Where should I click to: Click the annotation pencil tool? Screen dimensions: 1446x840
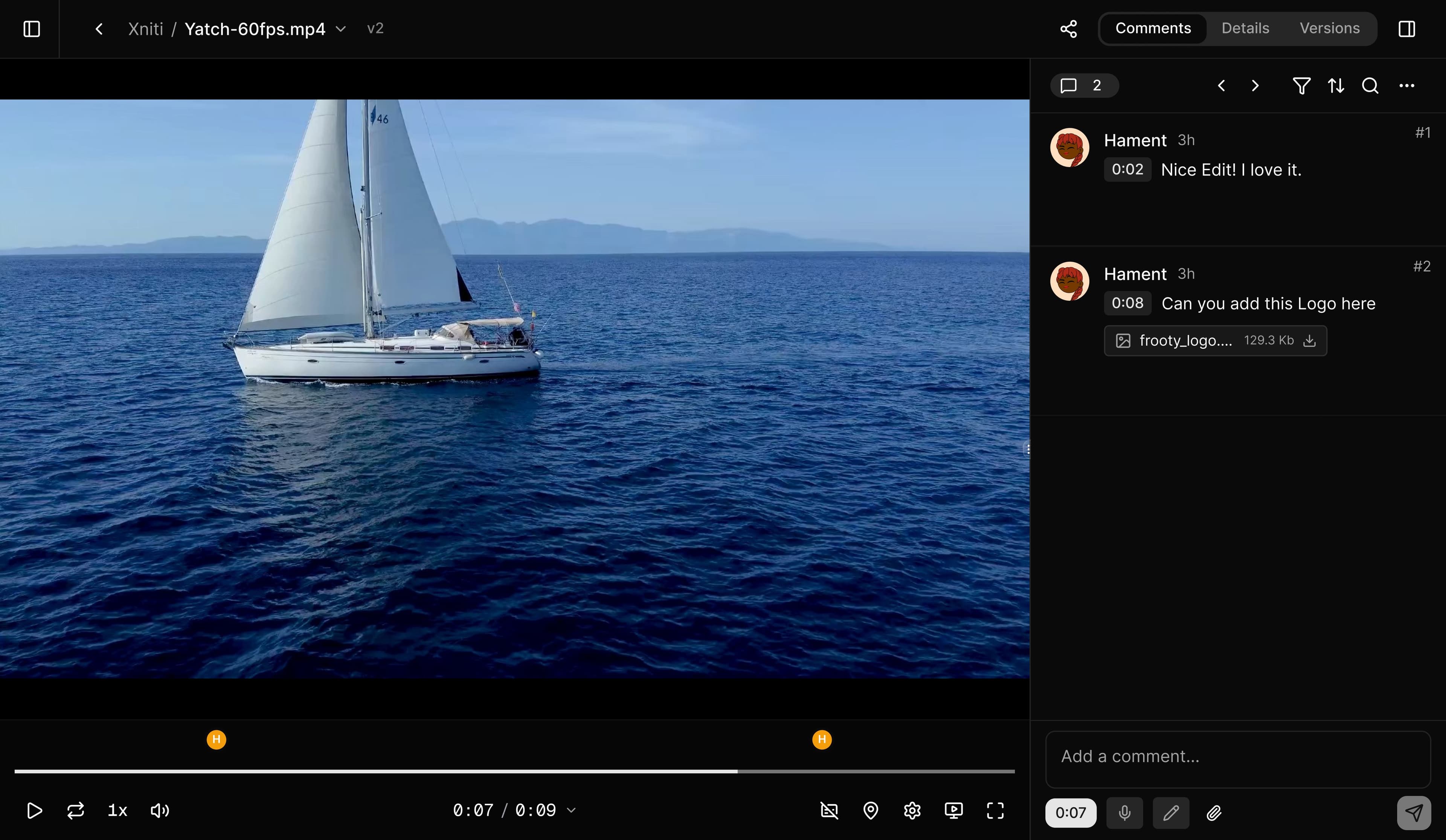click(1171, 813)
